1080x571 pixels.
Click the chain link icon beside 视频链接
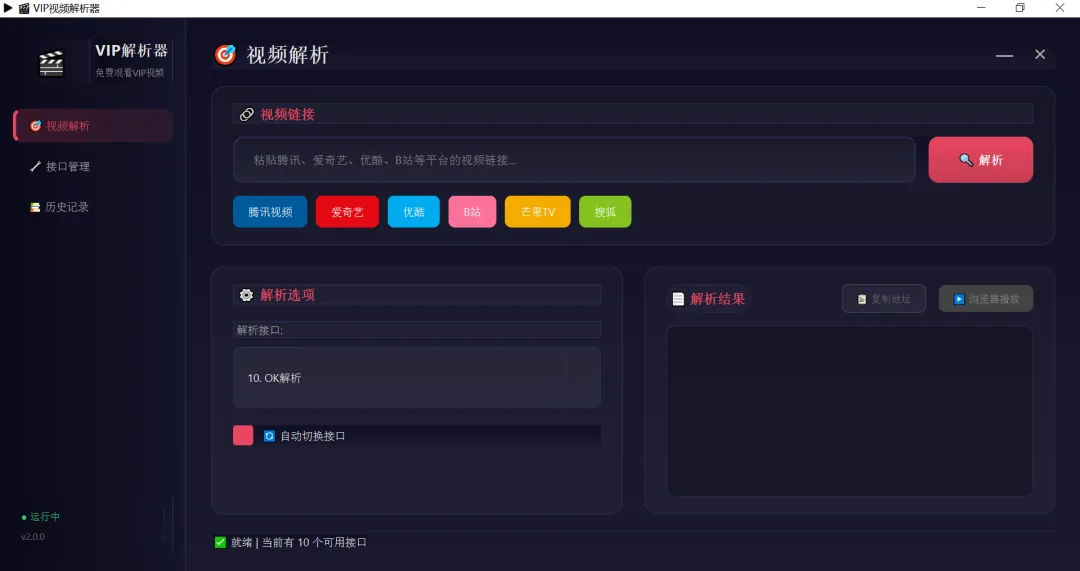tap(247, 114)
